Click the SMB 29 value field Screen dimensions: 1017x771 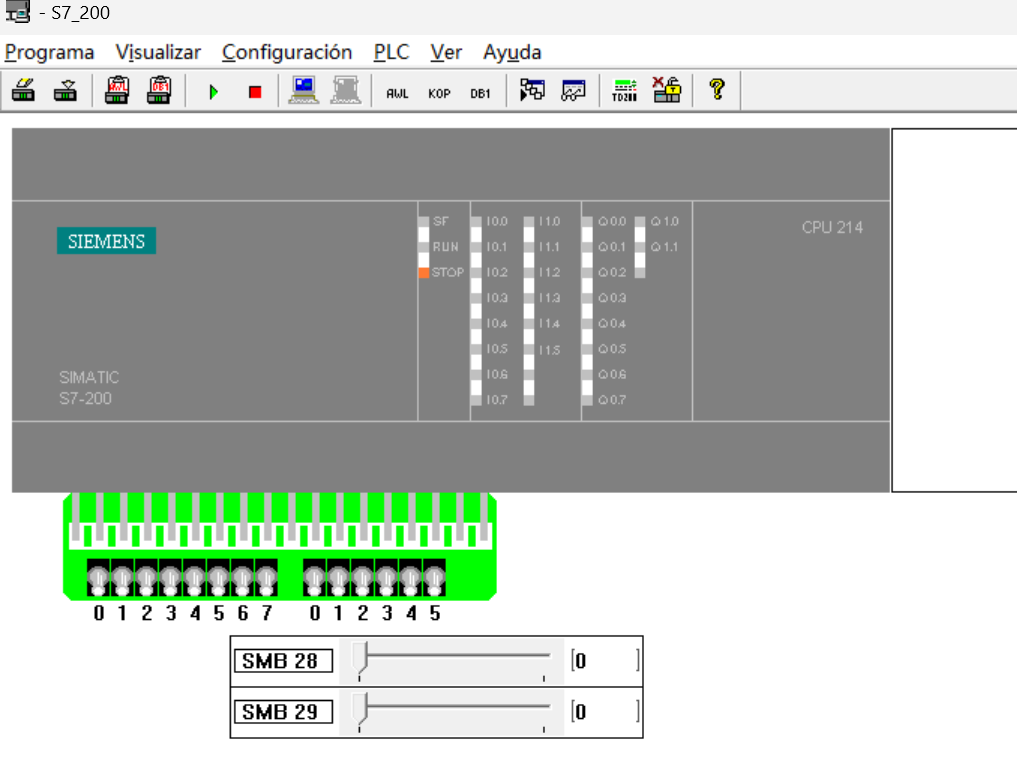pos(605,711)
